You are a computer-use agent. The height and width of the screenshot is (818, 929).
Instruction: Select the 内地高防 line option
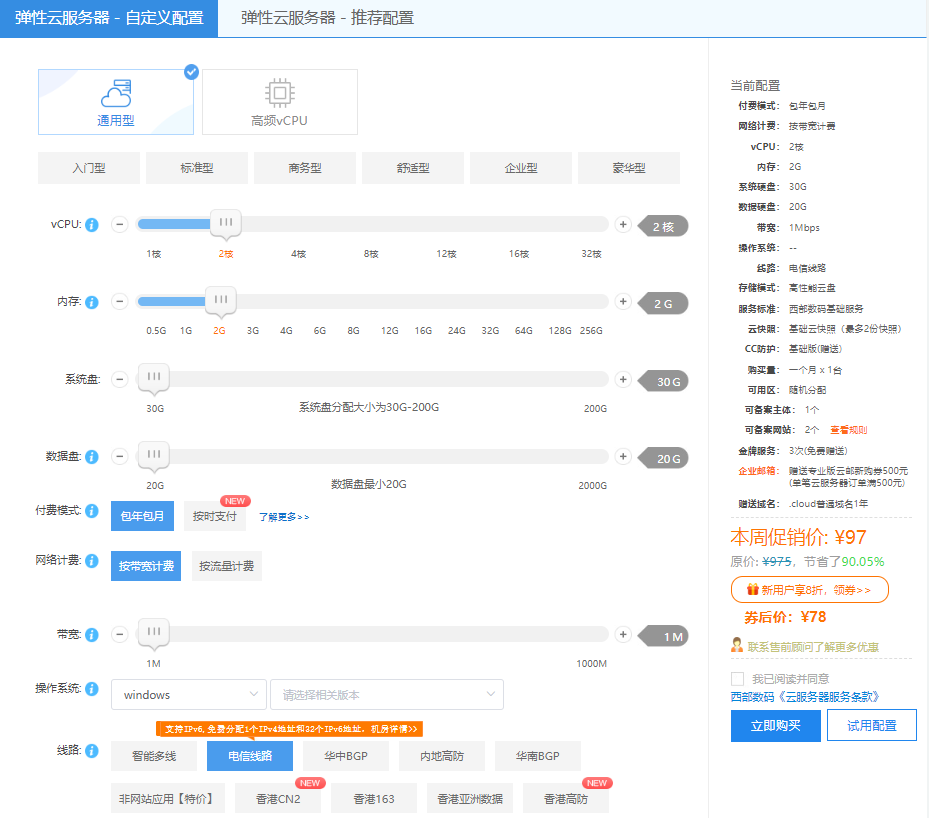click(442, 756)
